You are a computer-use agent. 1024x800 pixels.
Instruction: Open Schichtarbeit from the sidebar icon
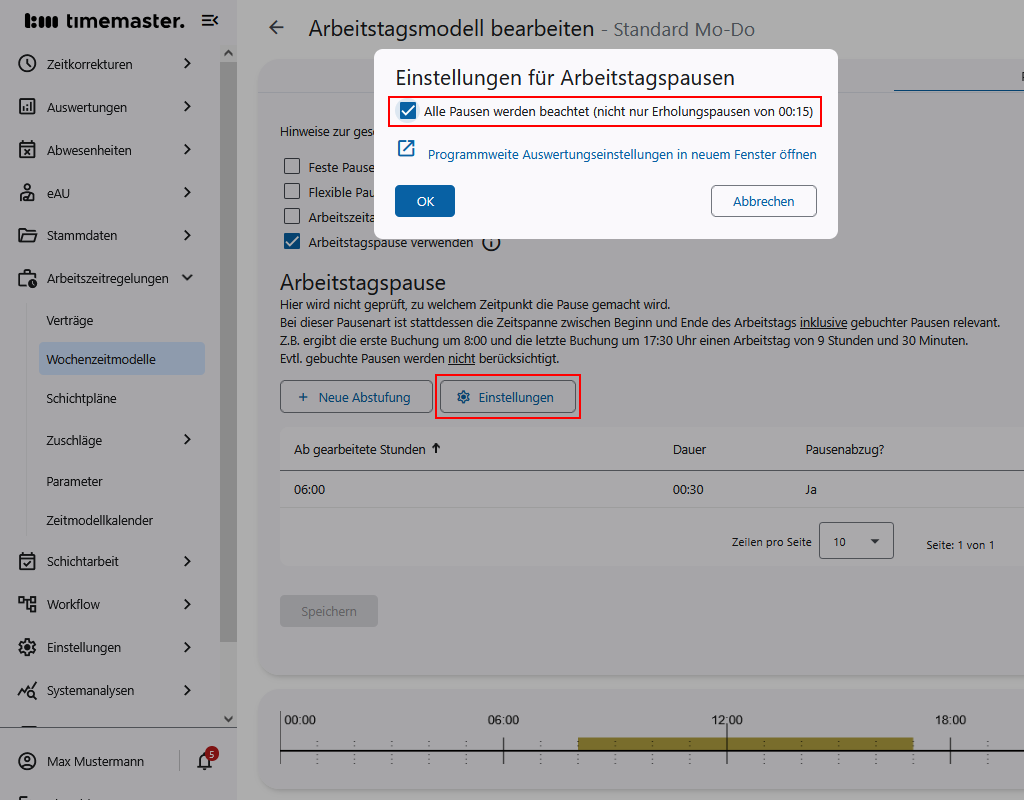[28, 561]
